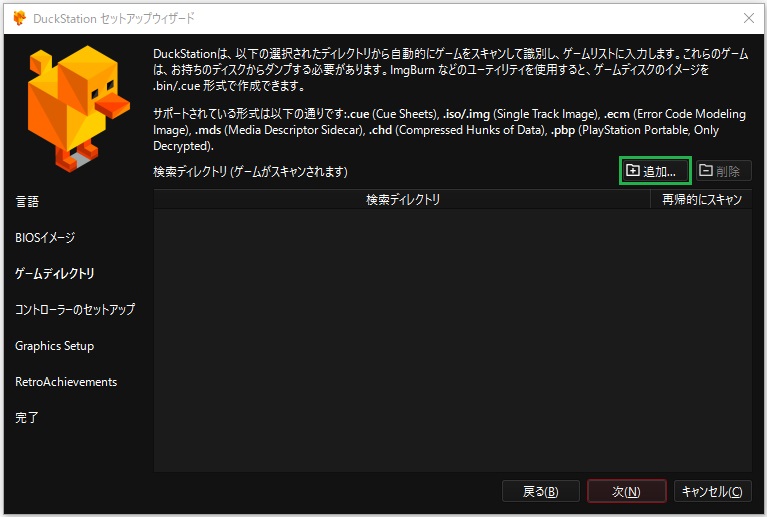Go back with the 戻る(B) button

(x=541, y=491)
